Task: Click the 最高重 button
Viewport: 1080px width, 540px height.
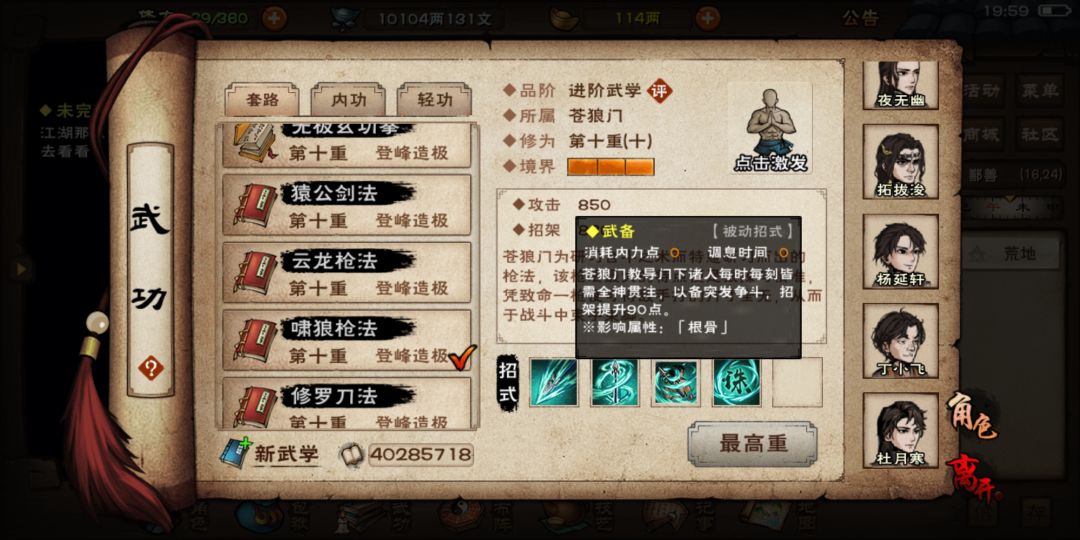Action: click(752, 444)
